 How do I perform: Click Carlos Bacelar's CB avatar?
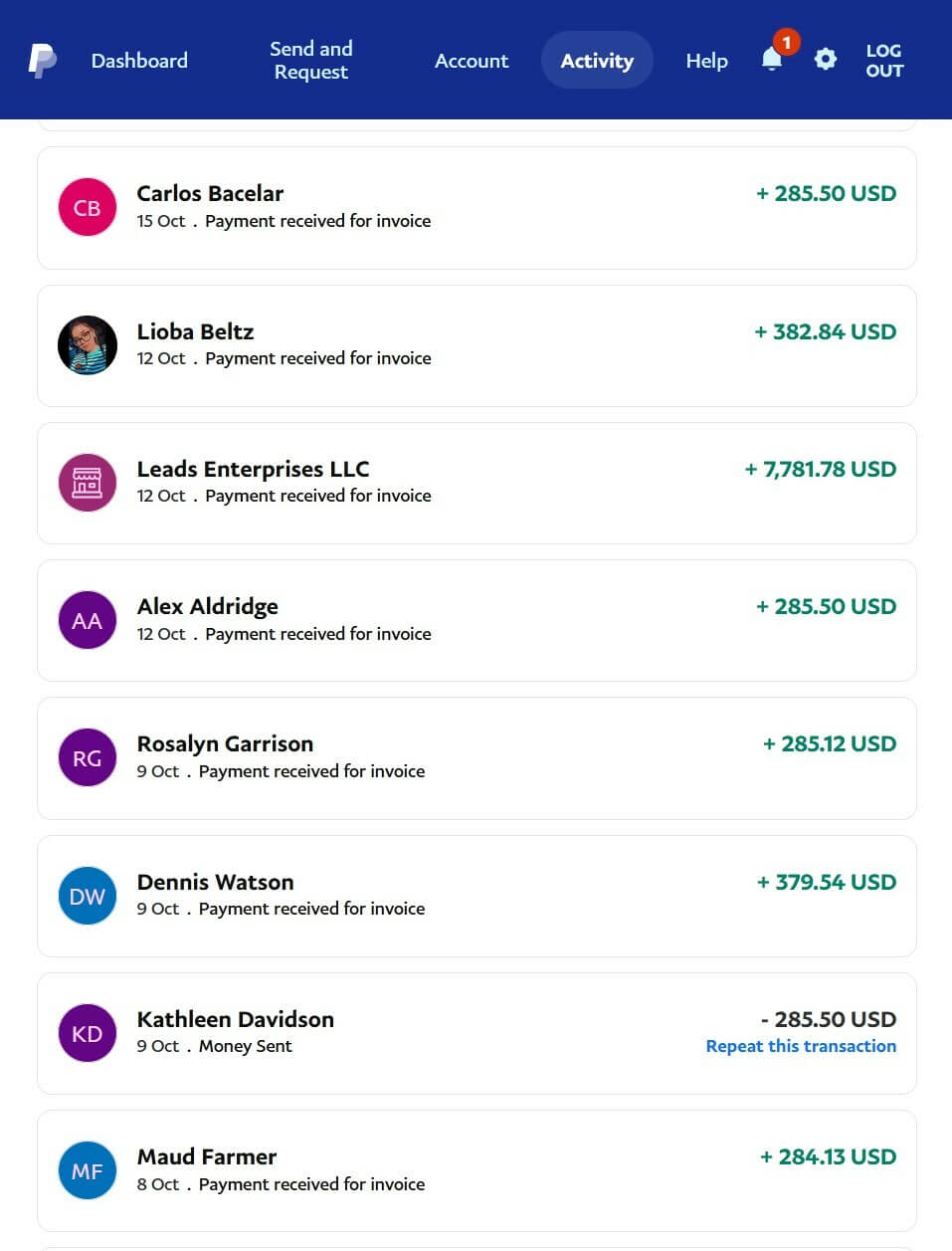pyautogui.click(x=88, y=208)
